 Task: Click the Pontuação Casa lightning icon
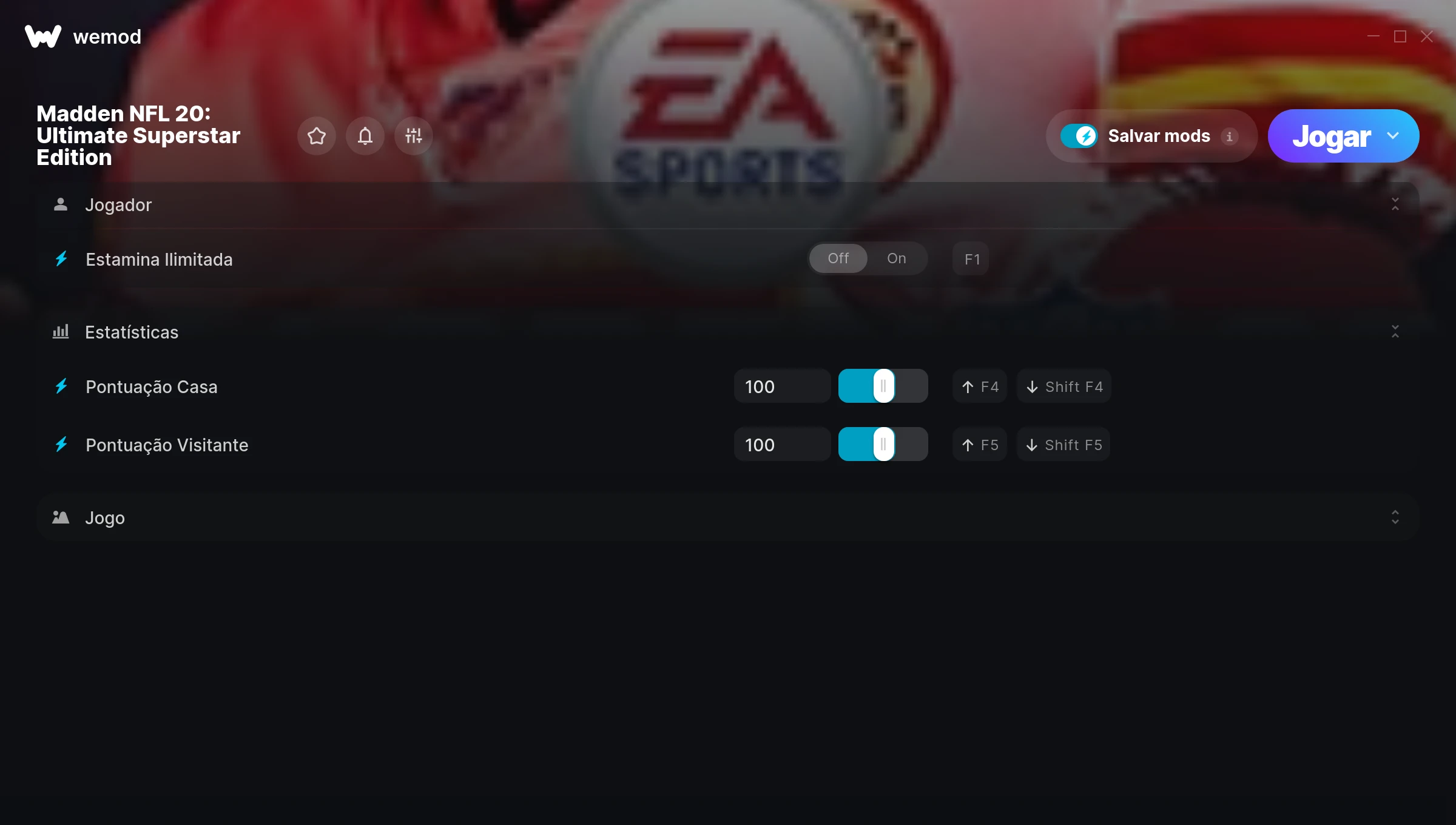[x=61, y=386]
